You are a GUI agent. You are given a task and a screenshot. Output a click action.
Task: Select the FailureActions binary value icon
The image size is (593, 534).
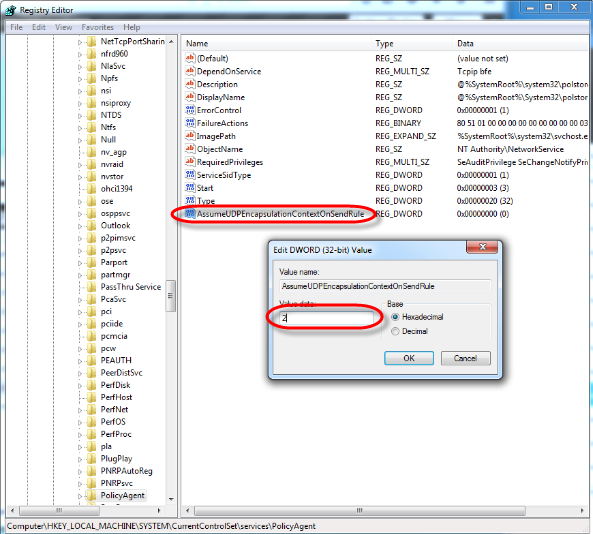coord(190,123)
